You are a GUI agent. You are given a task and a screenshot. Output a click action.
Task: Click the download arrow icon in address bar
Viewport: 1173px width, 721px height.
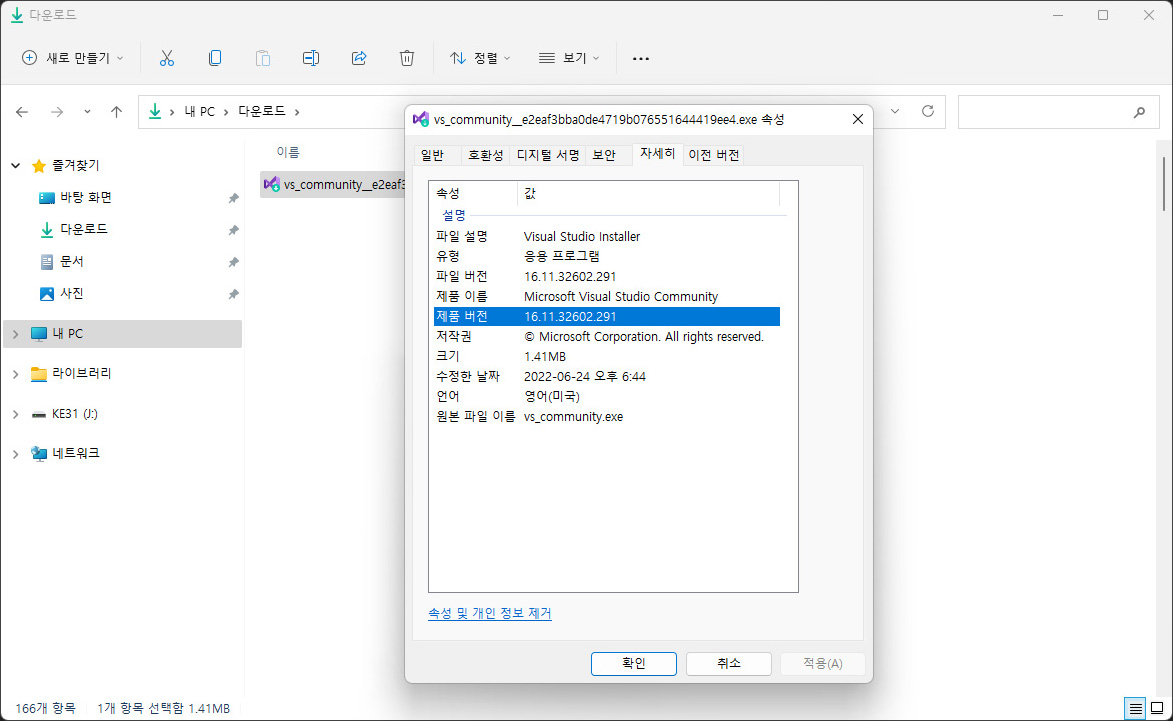[155, 111]
